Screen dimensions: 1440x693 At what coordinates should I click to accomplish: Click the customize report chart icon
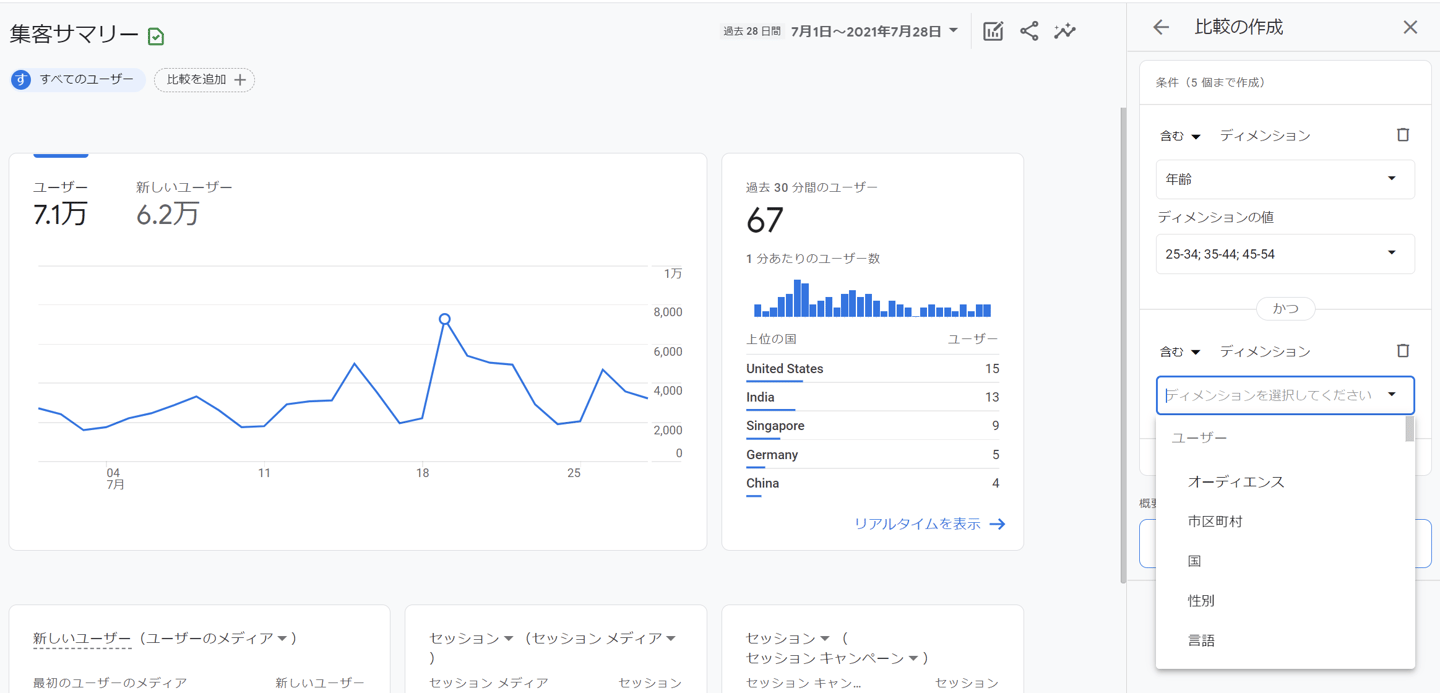992,31
